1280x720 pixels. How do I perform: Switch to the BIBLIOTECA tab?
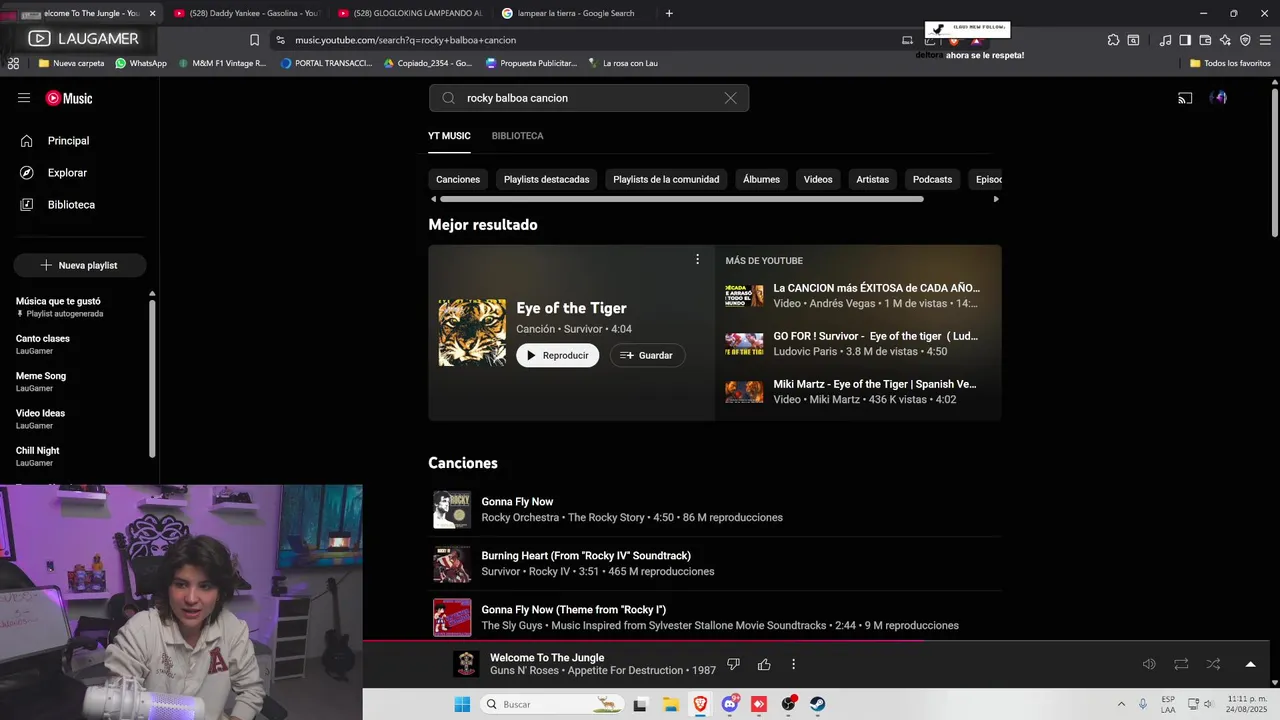click(517, 136)
